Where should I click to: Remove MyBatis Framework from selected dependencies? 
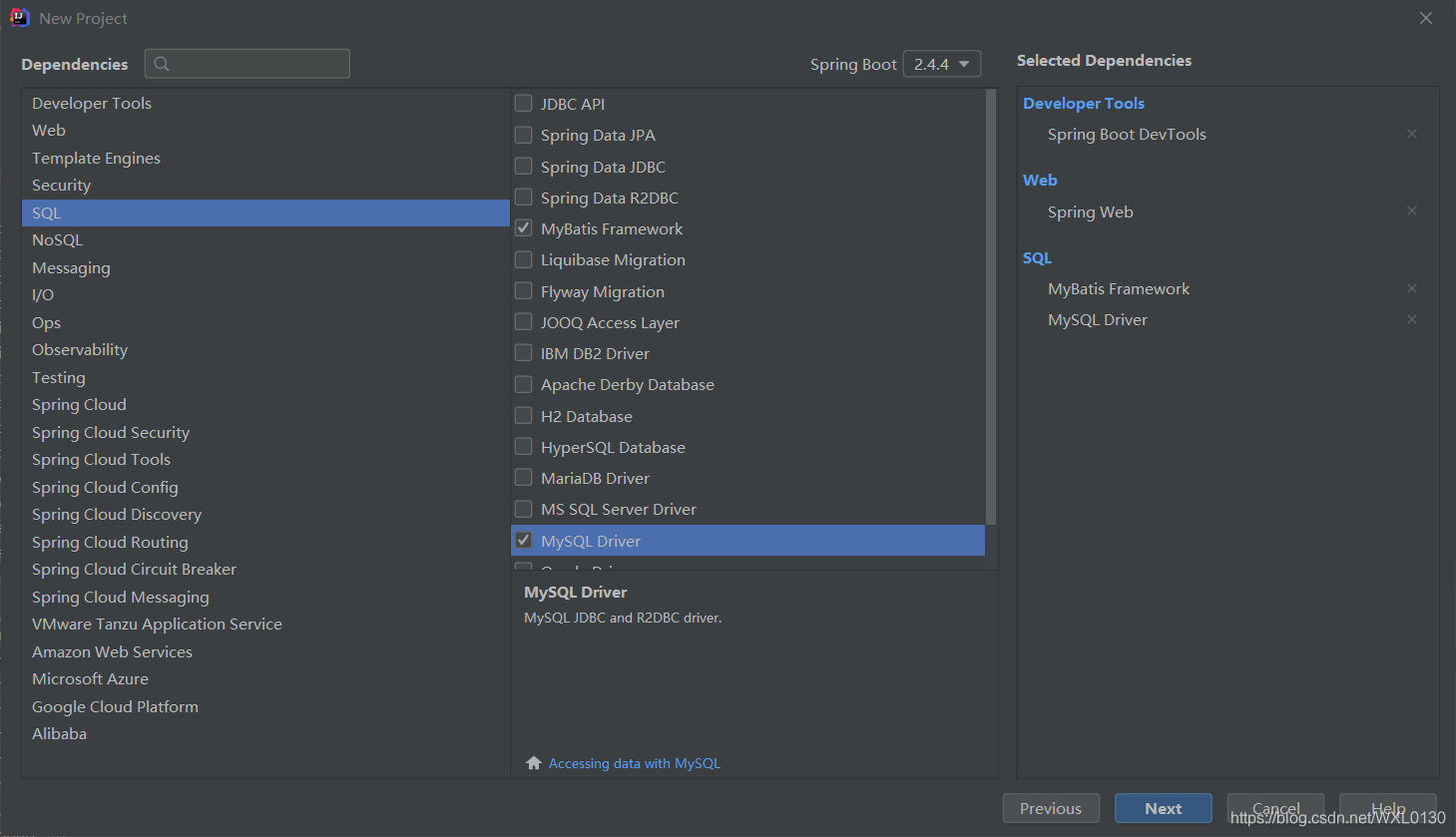1411,288
